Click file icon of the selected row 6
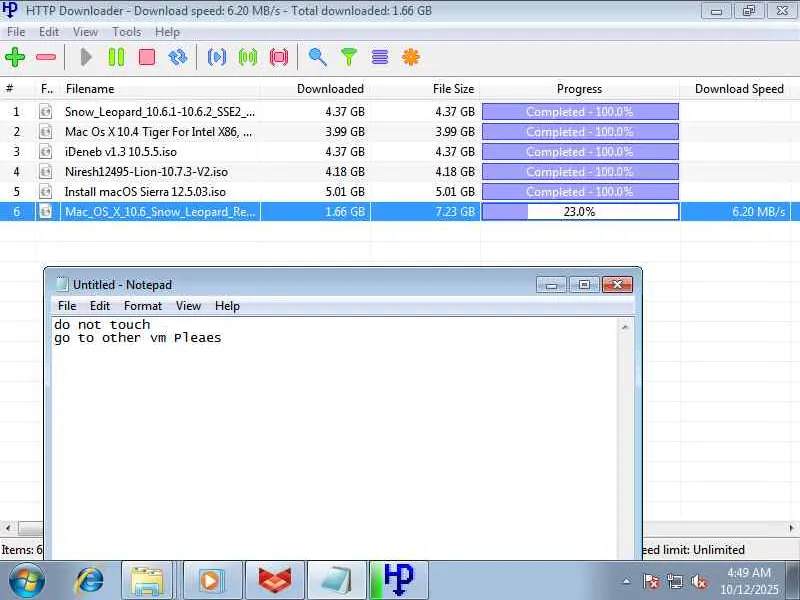Screen dimensions: 800x600 coord(45,212)
